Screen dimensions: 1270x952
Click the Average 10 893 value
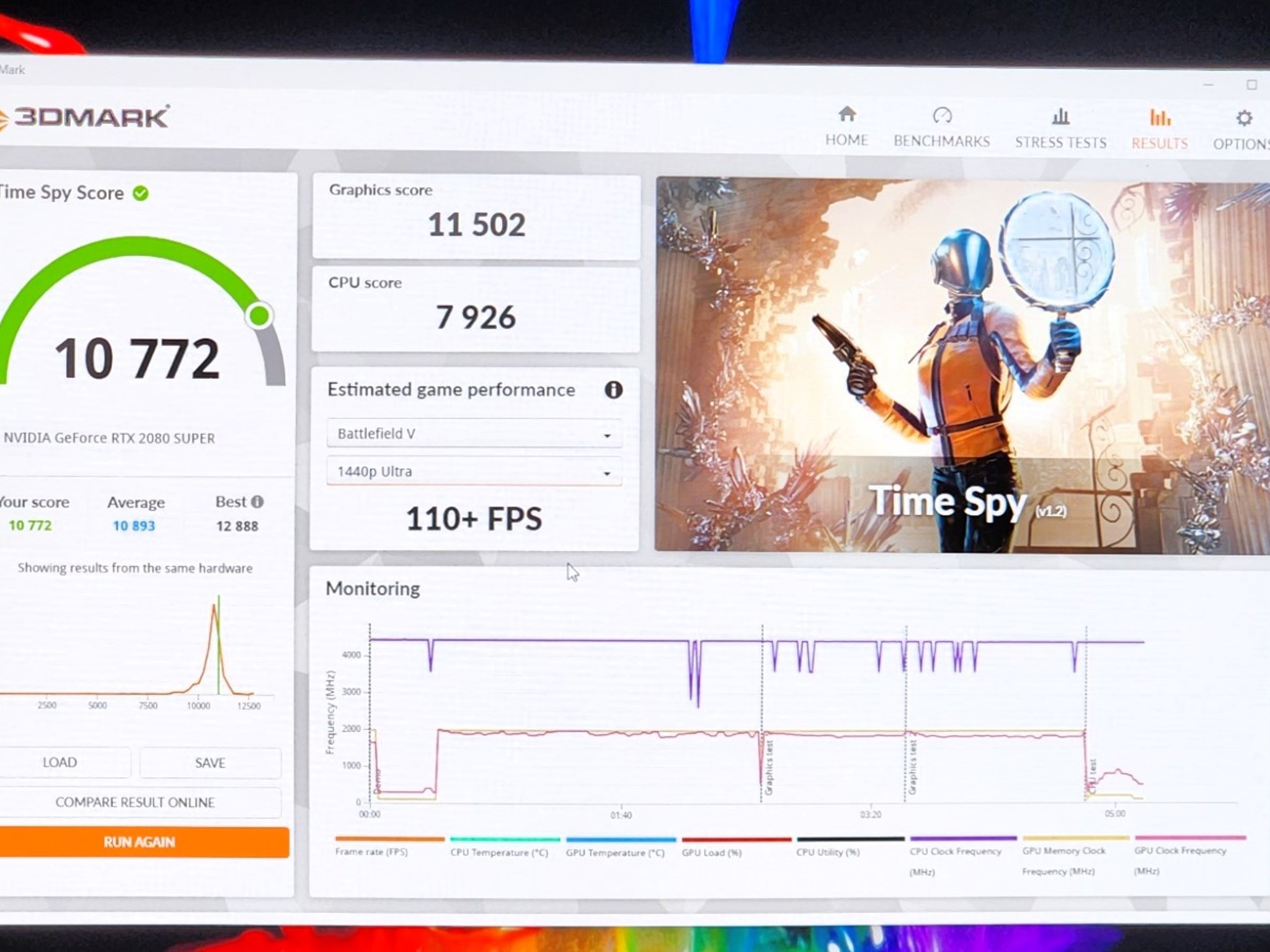134,526
